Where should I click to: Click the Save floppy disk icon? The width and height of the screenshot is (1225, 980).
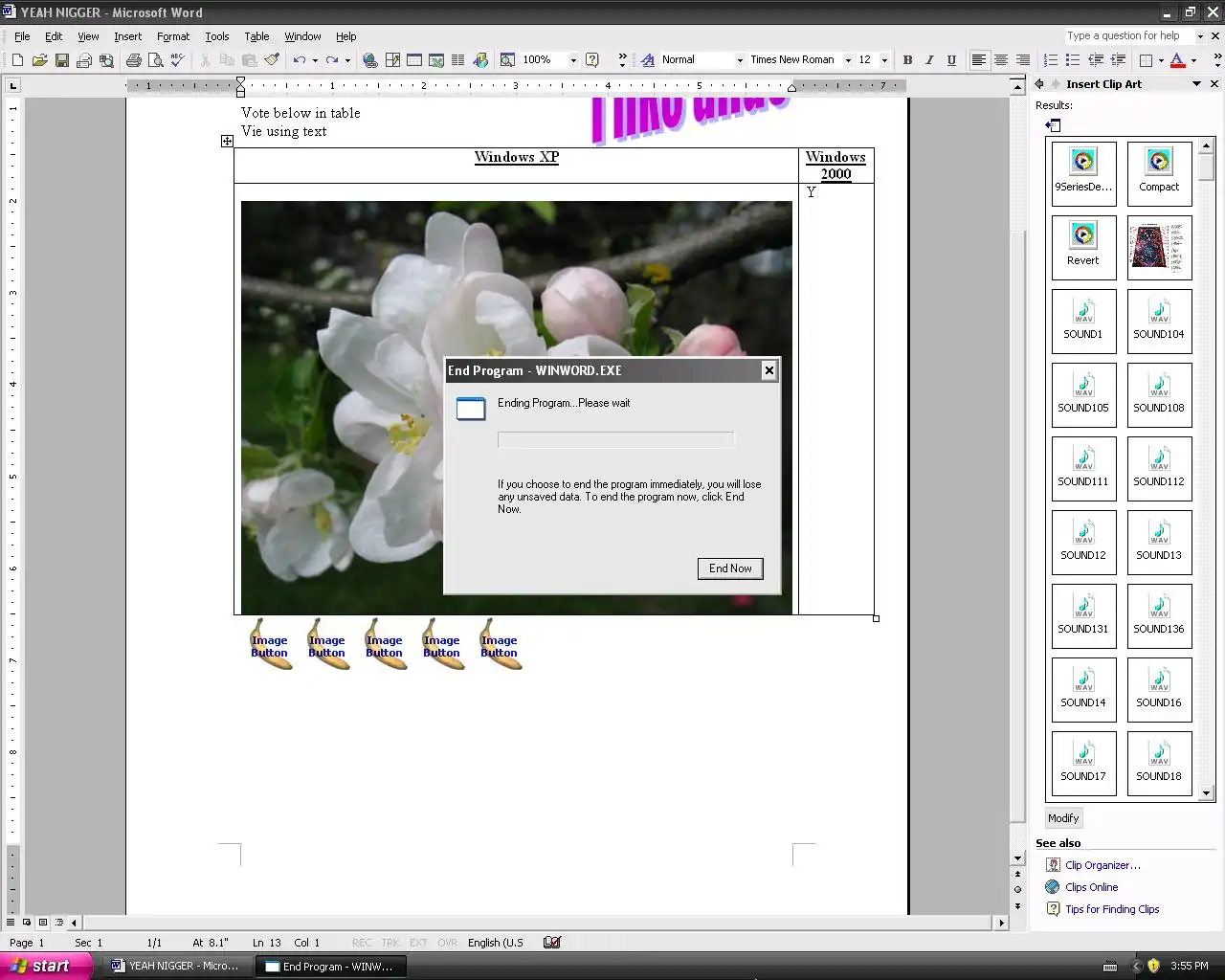point(61,60)
